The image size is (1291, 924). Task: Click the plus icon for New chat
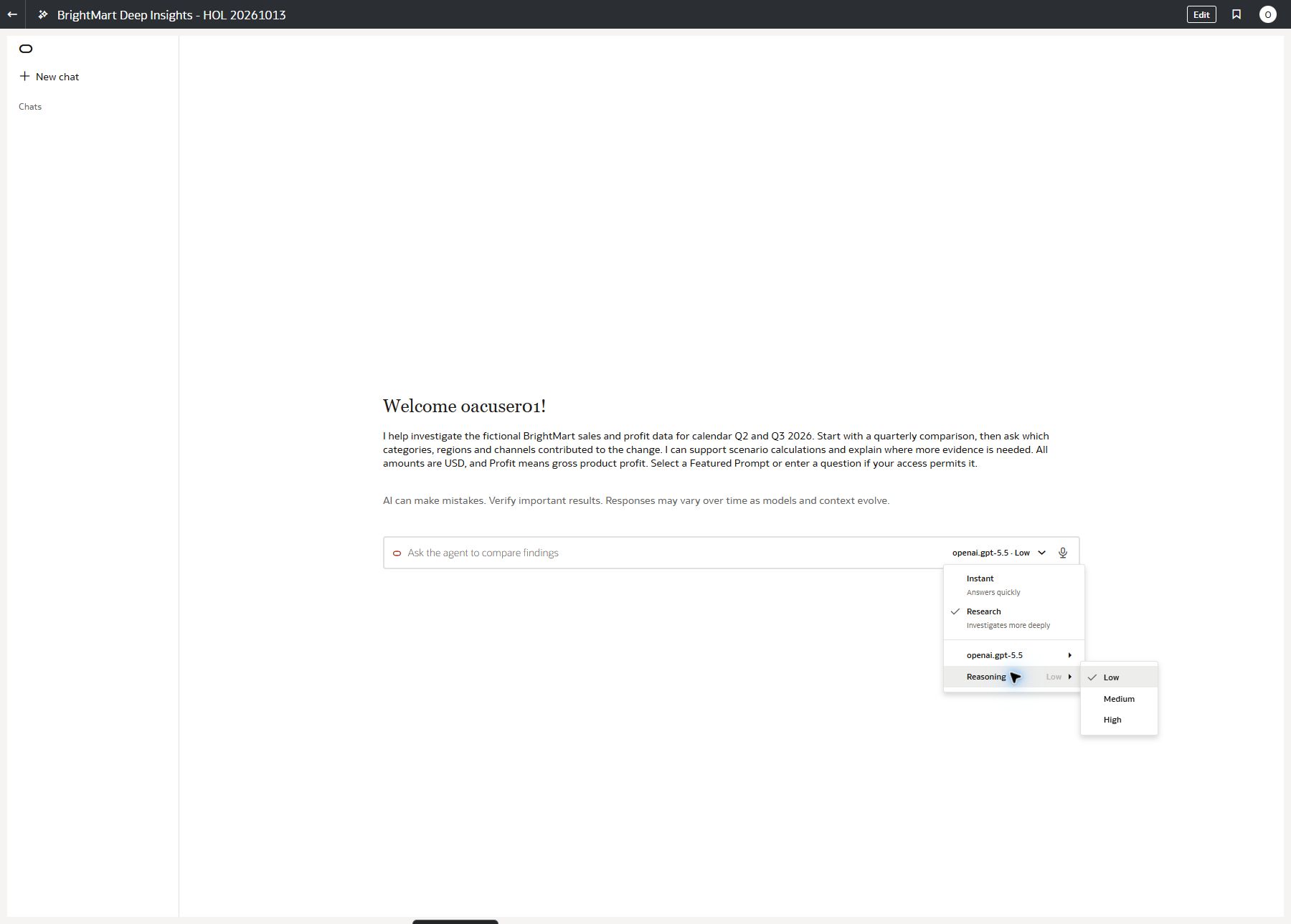tap(24, 76)
